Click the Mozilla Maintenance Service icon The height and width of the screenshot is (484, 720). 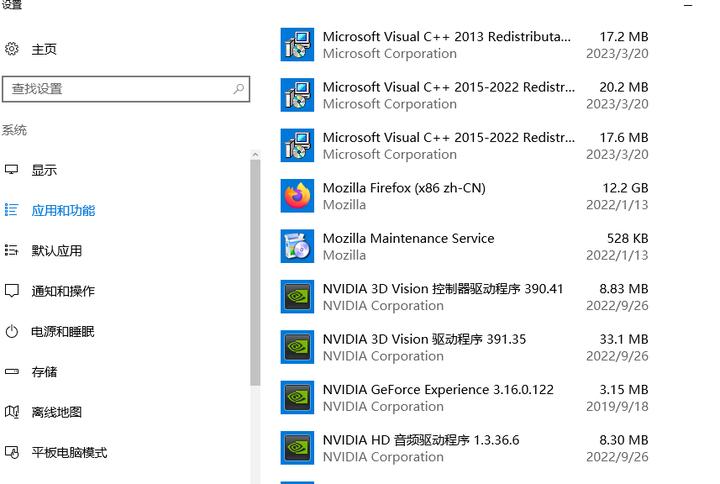click(297, 246)
